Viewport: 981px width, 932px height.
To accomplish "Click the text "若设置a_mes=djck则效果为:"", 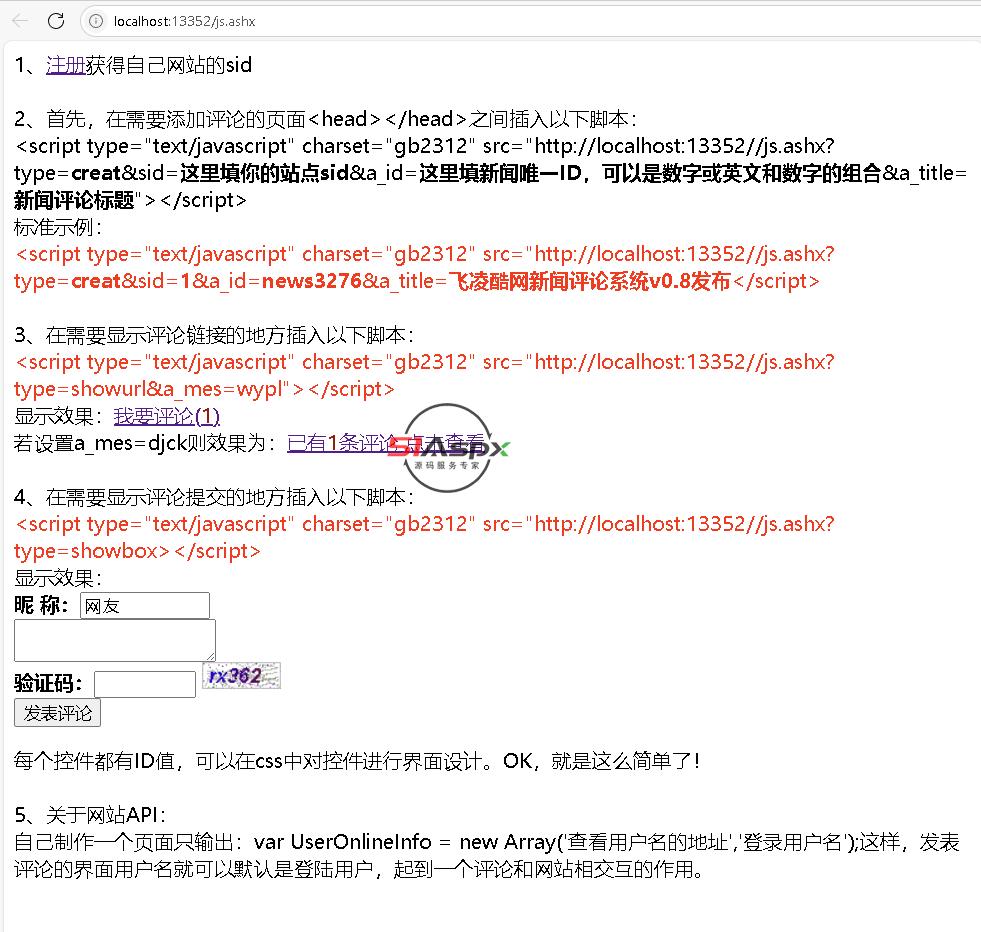I will (x=145, y=443).
